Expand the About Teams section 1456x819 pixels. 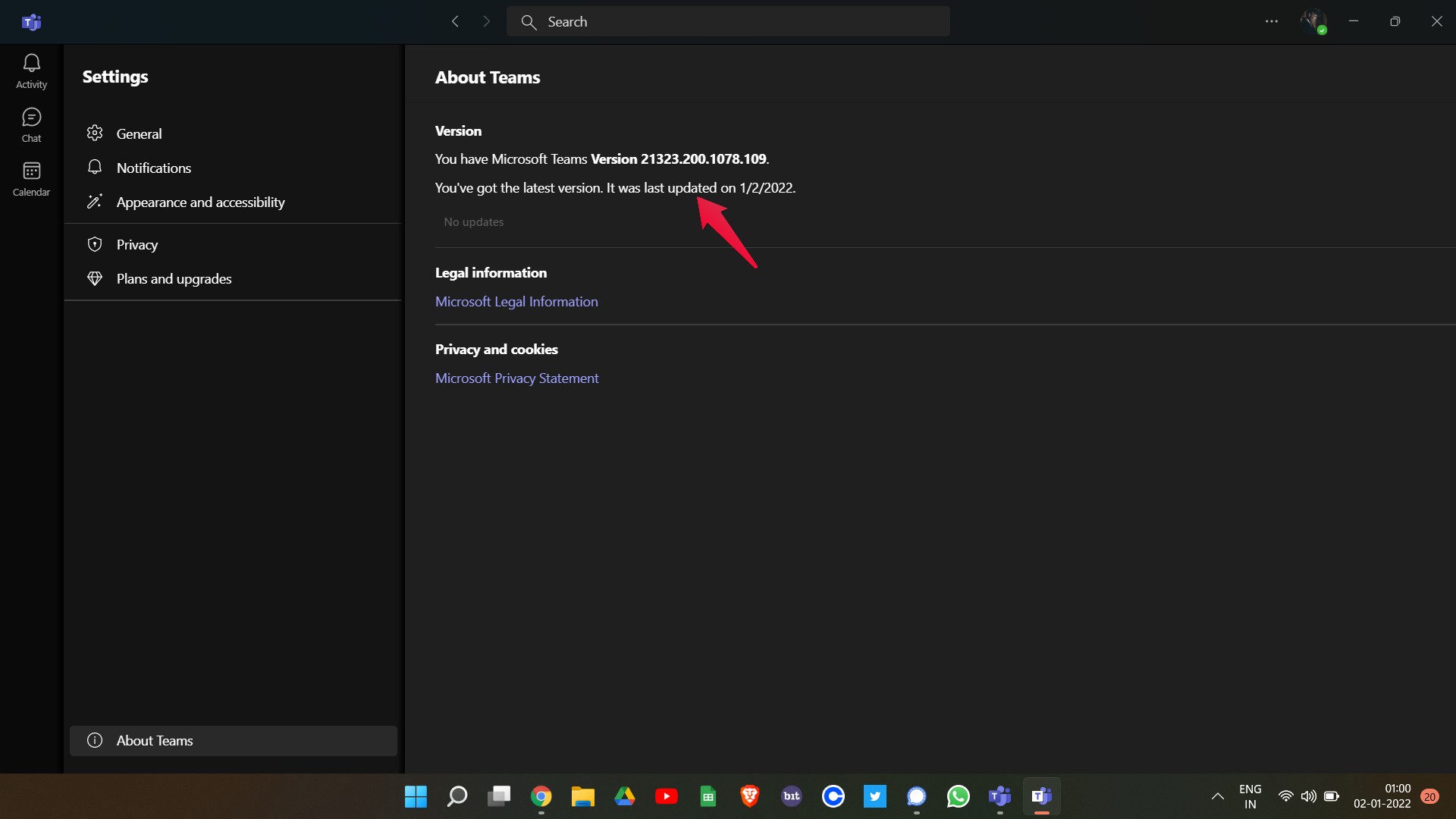point(154,740)
